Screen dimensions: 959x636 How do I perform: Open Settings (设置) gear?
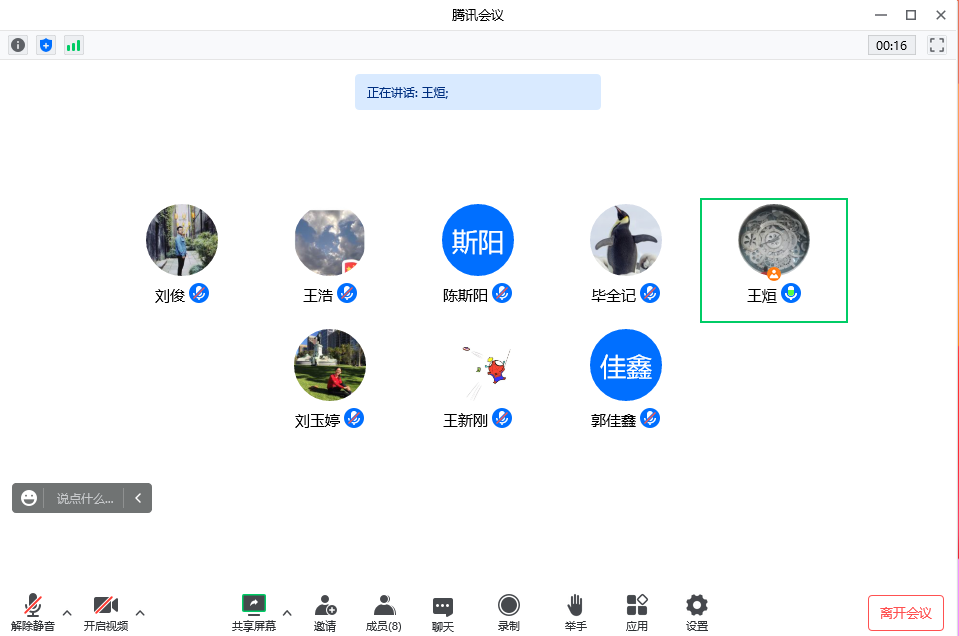click(697, 612)
